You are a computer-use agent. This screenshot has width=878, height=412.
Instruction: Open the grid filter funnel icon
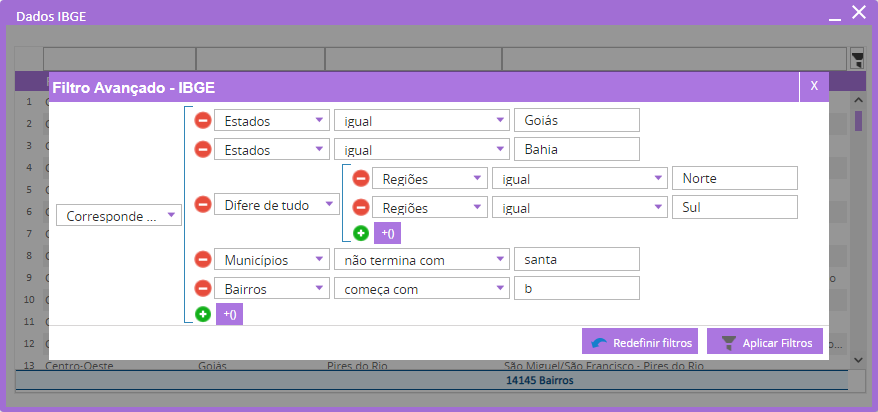[856, 59]
